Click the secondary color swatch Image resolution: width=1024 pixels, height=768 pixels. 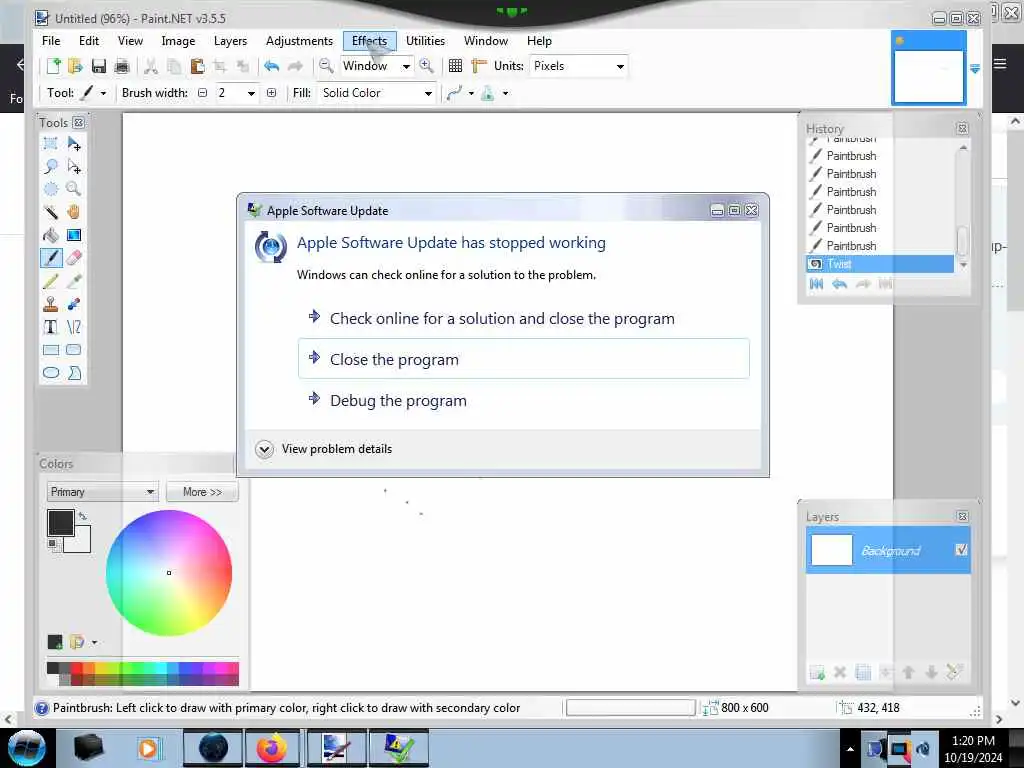pyautogui.click(x=81, y=544)
